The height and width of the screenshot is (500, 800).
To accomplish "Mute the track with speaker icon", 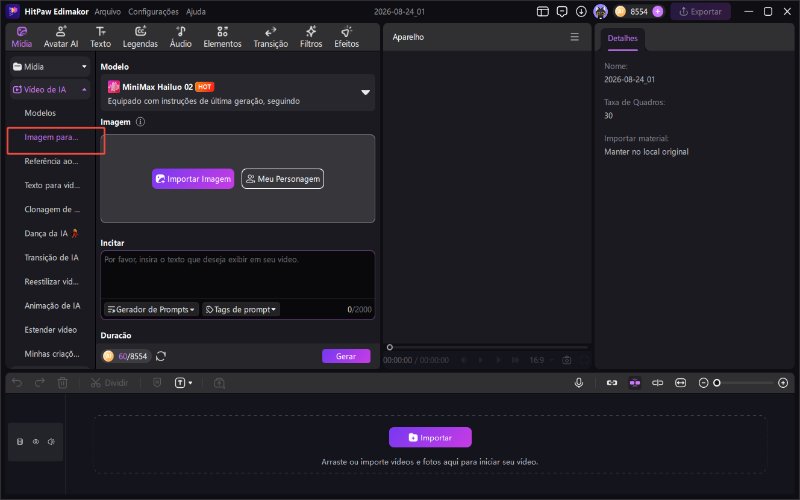I will tap(51, 442).
